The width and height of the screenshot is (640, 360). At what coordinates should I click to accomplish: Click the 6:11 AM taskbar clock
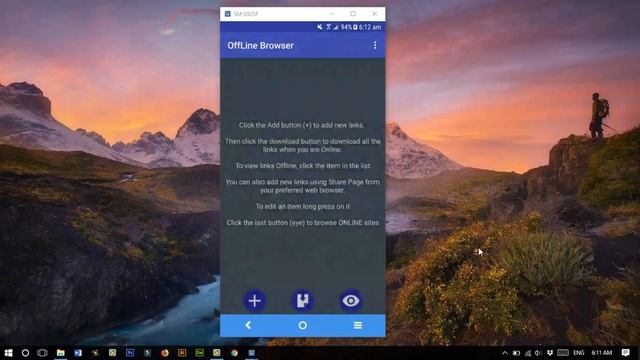[x=602, y=353]
